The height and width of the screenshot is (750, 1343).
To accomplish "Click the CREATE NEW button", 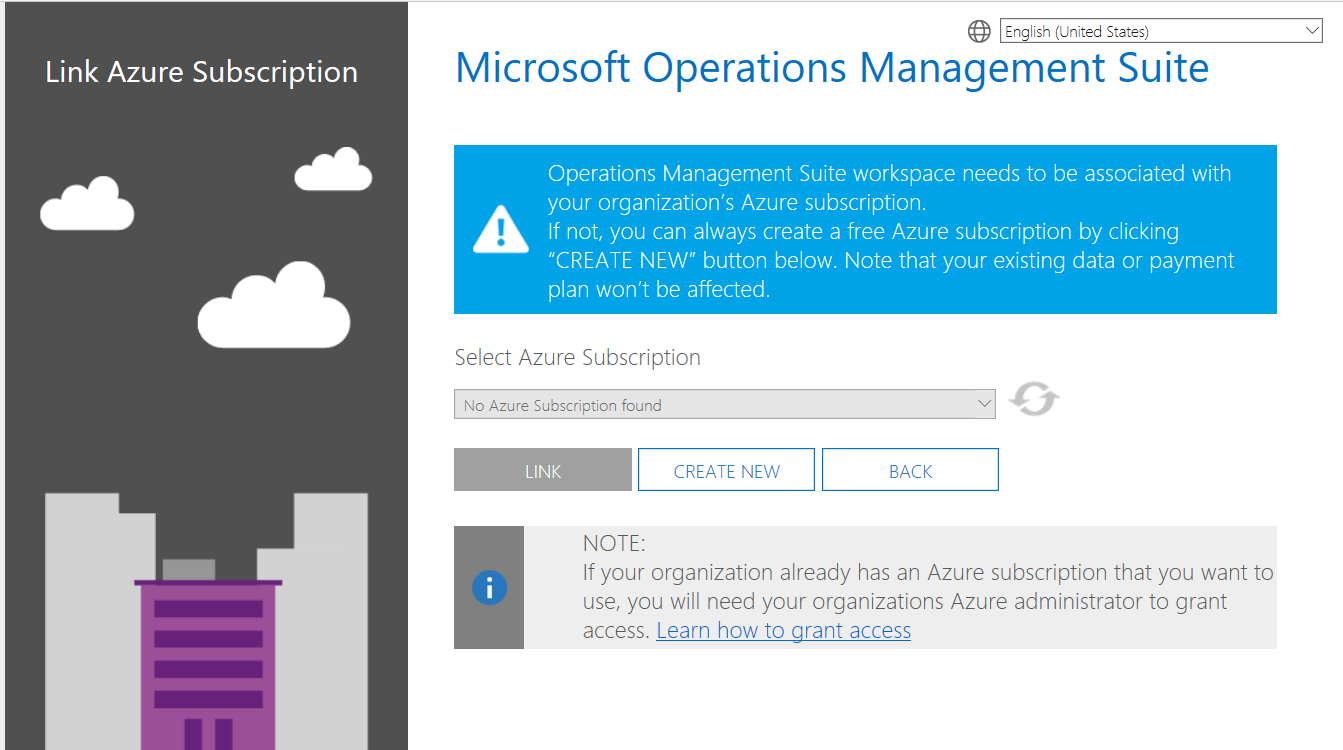I will pyautogui.click(x=726, y=471).
